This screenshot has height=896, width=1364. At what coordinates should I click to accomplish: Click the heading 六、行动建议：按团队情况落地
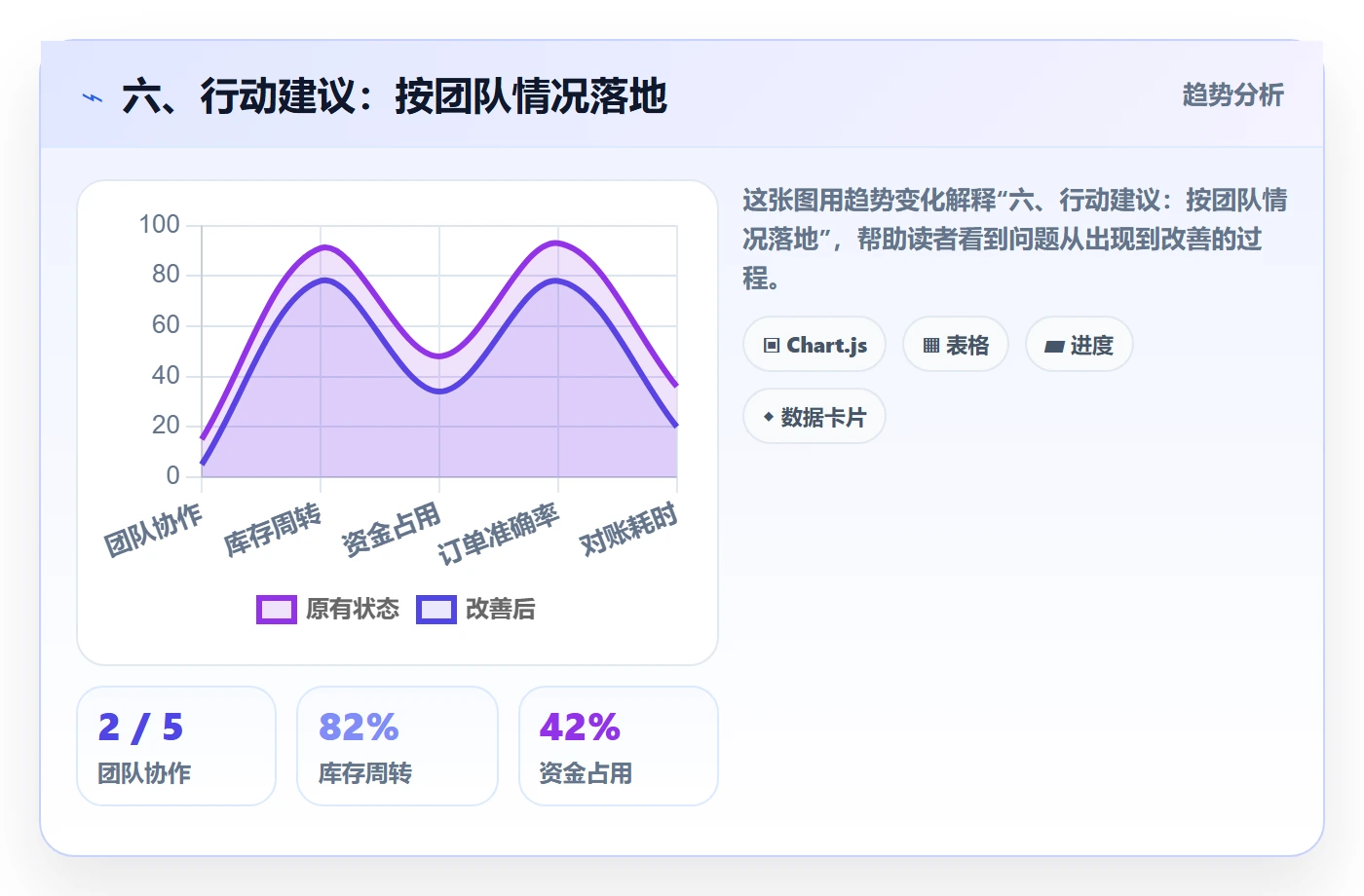(x=395, y=96)
